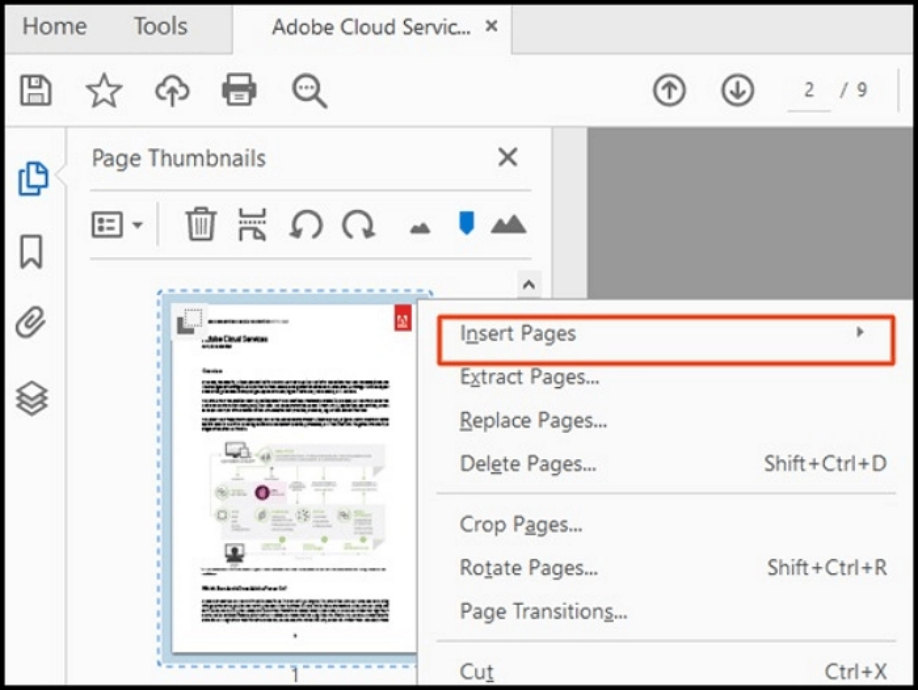
Task: Delete the selected page thumbnail
Action: click(200, 224)
